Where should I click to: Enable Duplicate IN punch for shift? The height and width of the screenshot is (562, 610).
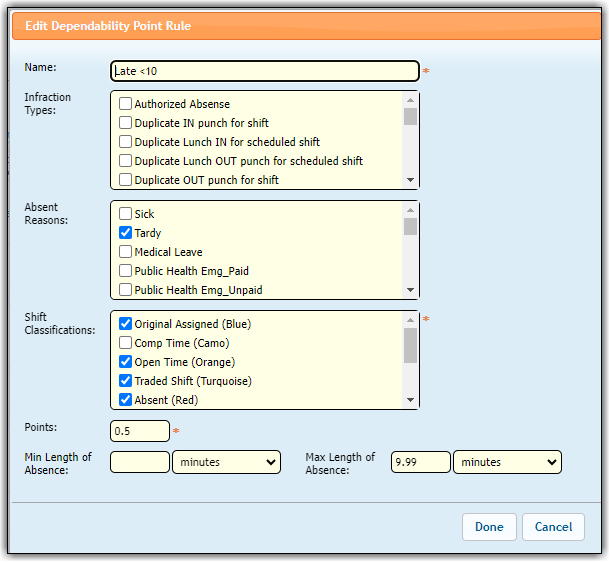pyautogui.click(x=125, y=123)
